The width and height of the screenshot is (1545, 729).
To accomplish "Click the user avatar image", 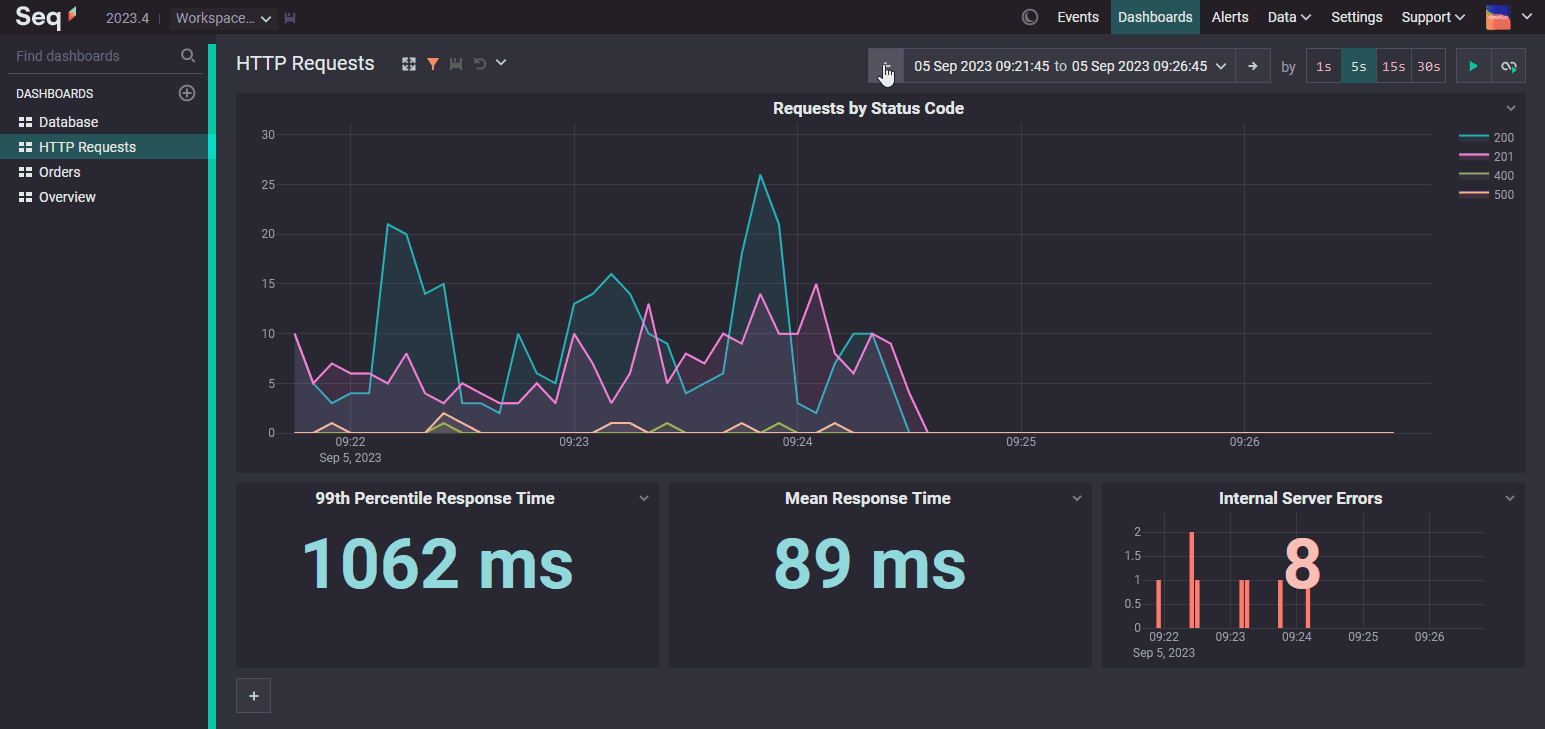I will point(1498,17).
